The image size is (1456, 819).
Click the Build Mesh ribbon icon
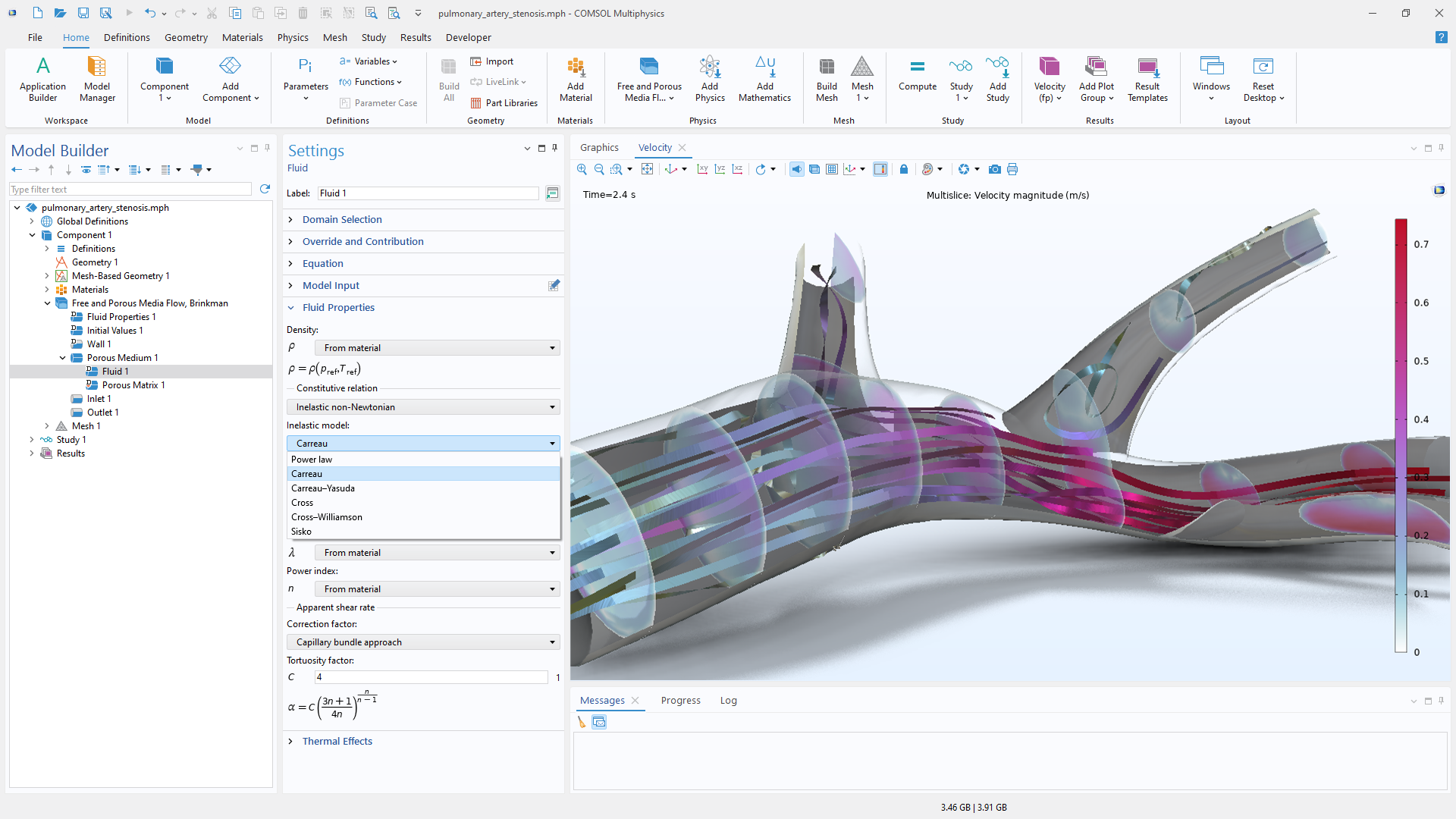pos(827,79)
